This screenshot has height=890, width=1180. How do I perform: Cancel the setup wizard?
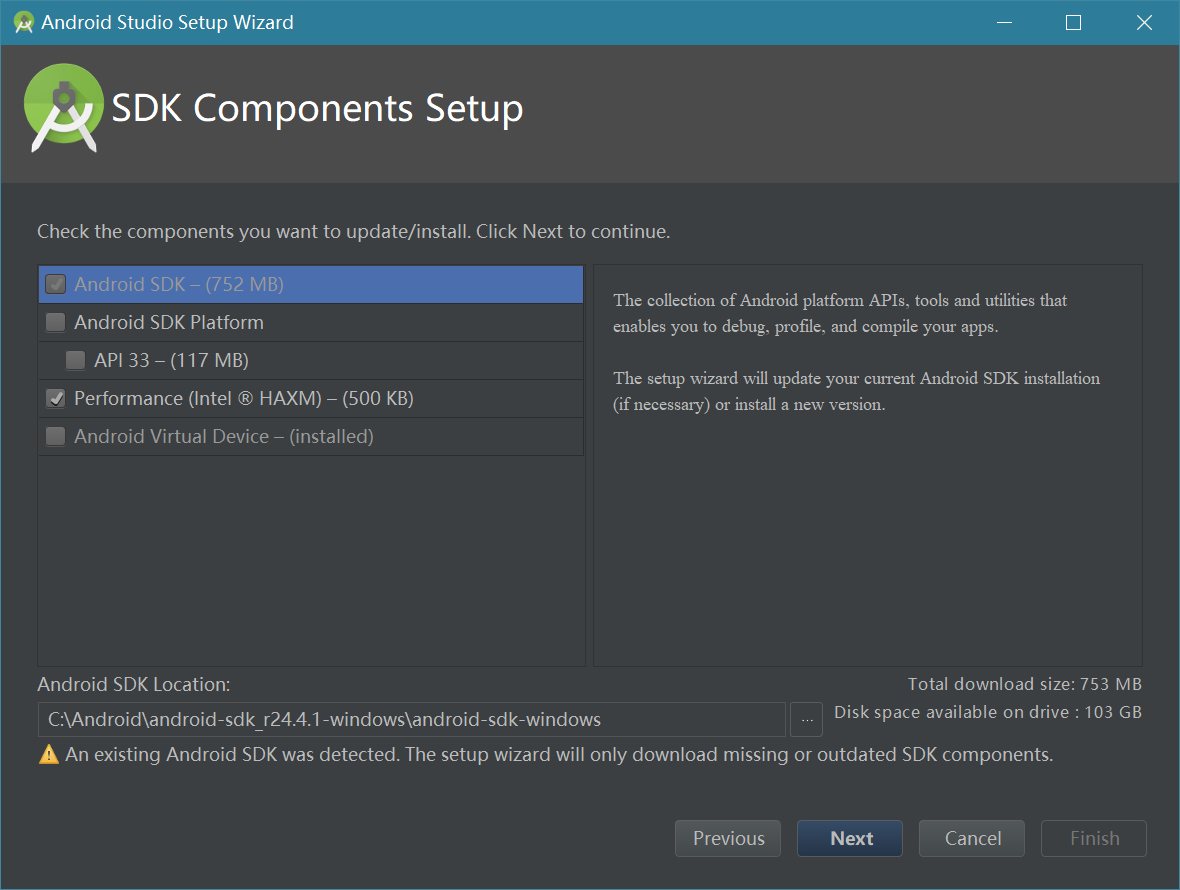(x=972, y=839)
